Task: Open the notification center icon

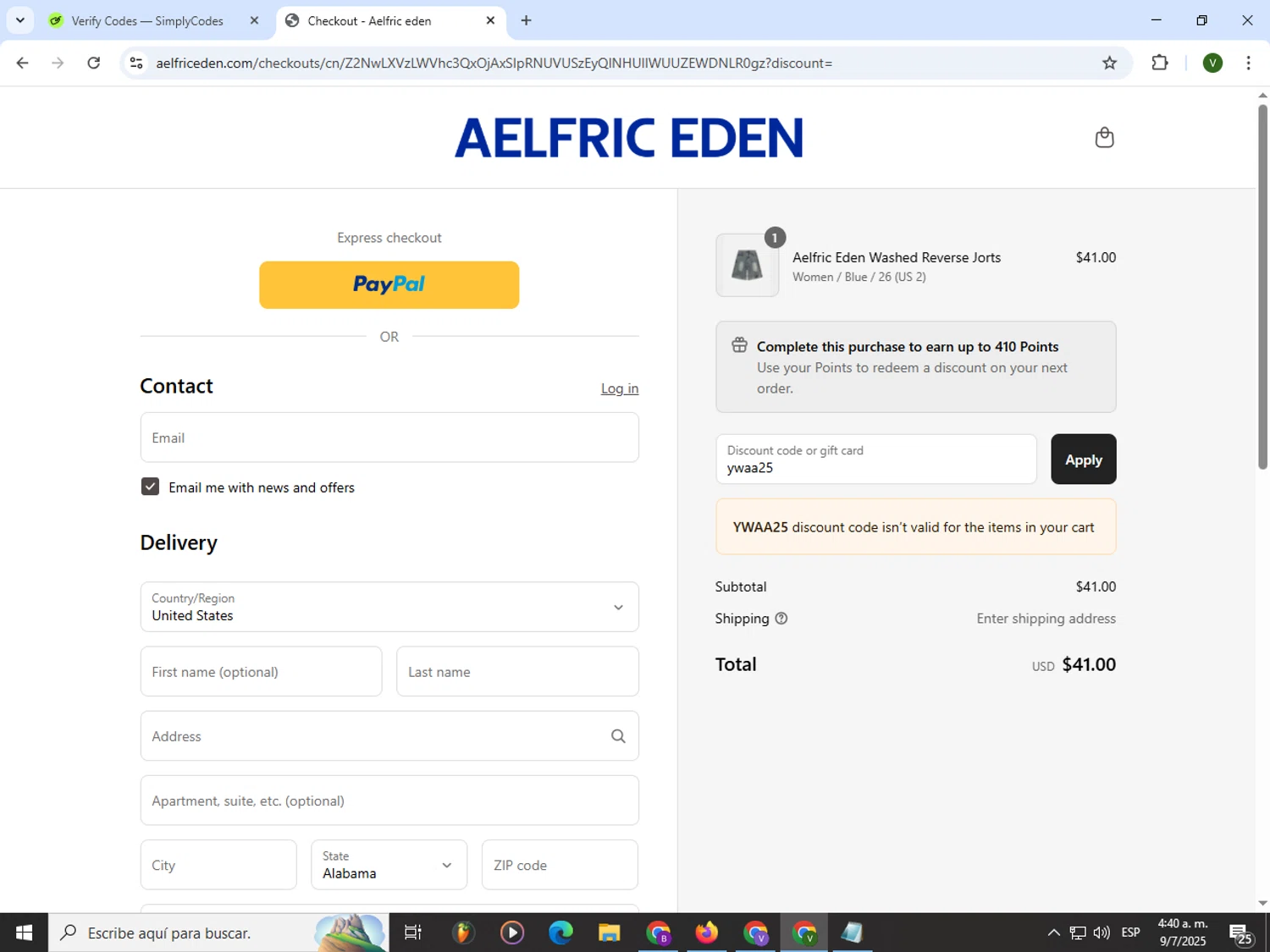Action: click(1241, 933)
